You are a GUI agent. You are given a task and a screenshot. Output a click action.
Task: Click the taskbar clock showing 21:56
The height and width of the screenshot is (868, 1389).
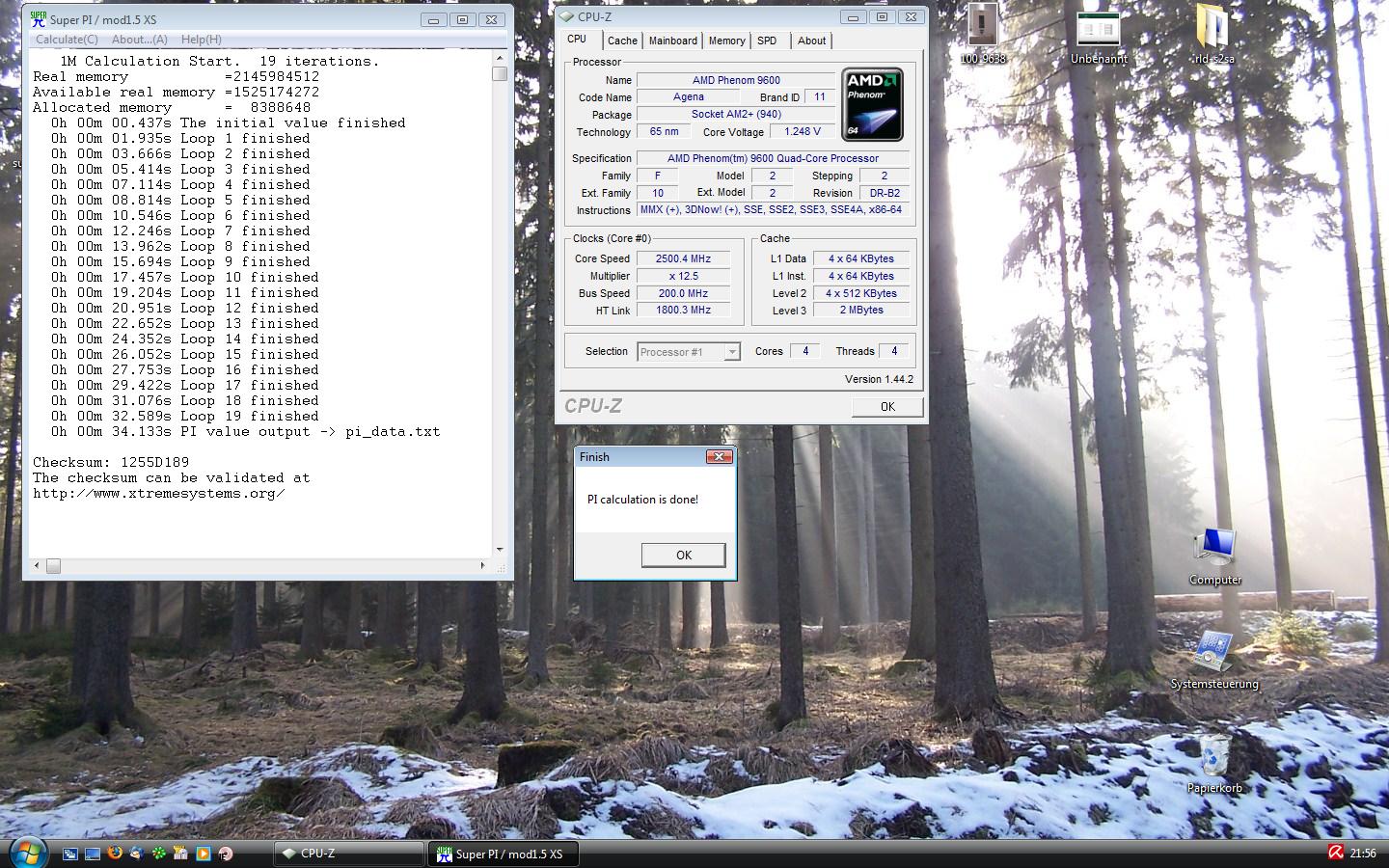pos(1363,854)
